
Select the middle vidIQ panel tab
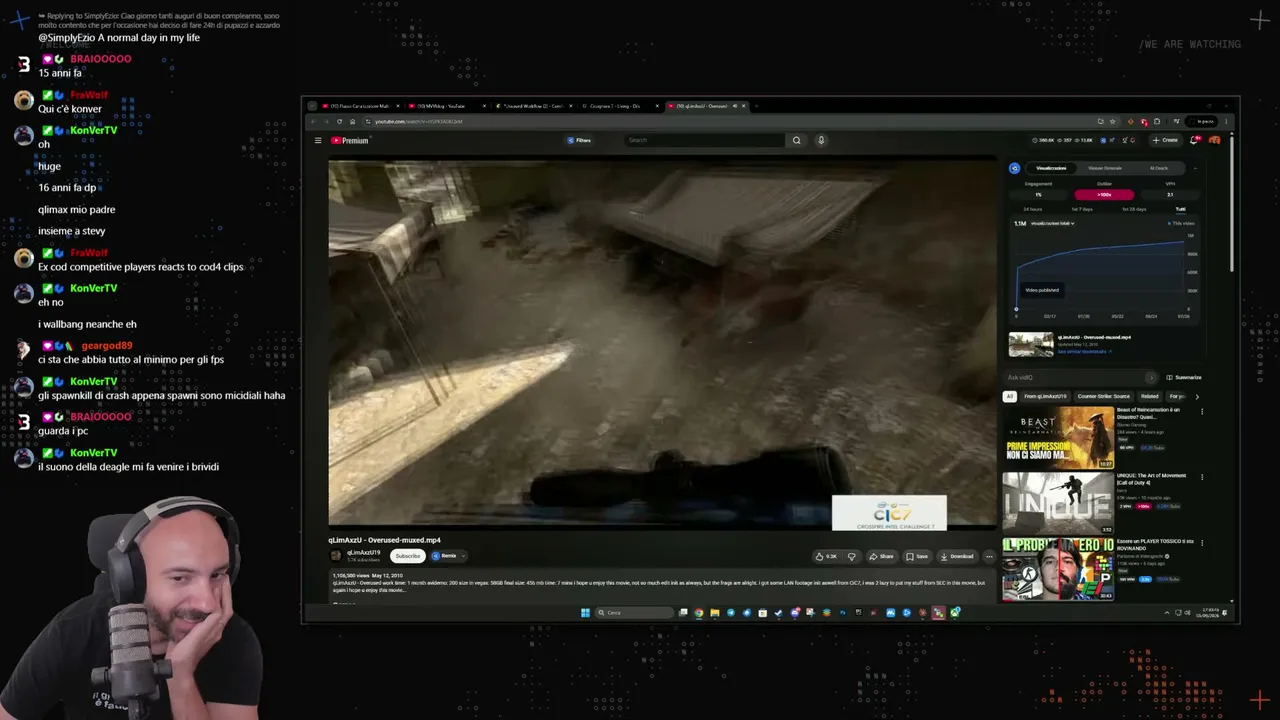[1105, 168]
